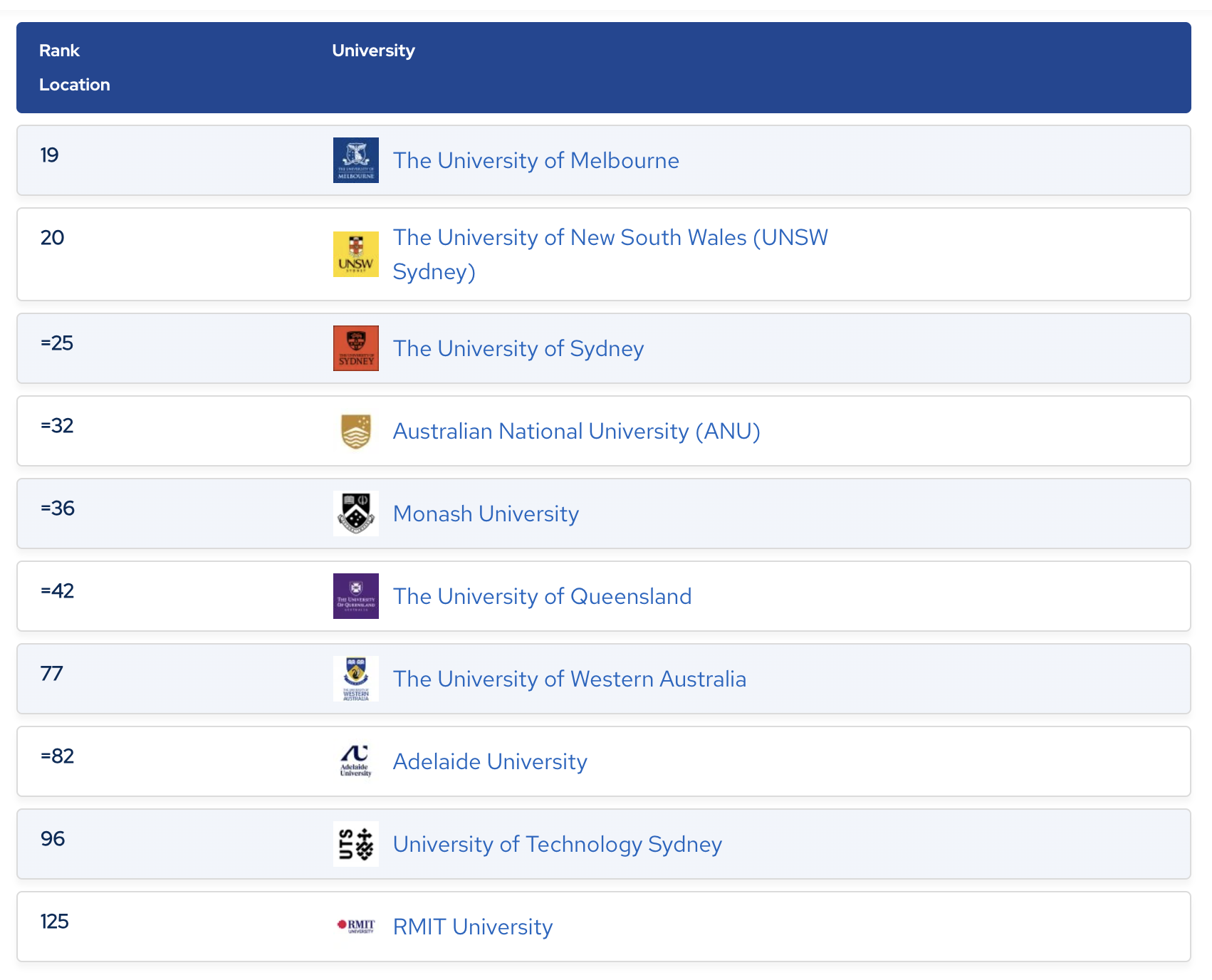Open The University of Queensland link
Screen dimensions: 1212x980
(541, 597)
